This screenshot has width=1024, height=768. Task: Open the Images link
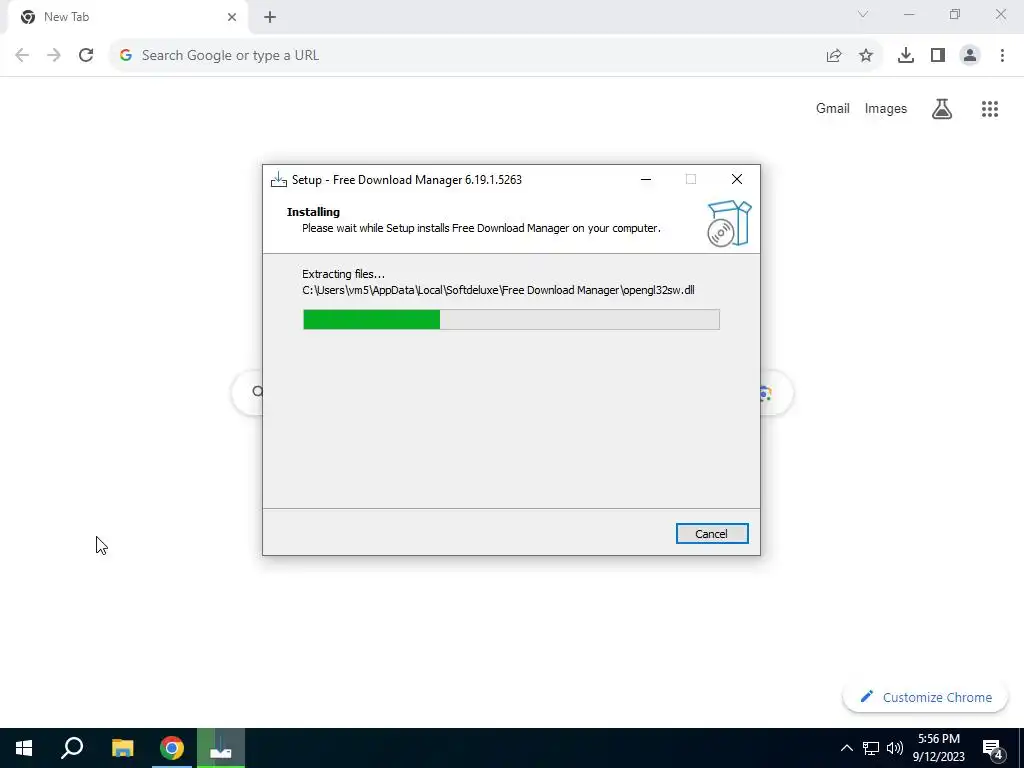[x=886, y=108]
